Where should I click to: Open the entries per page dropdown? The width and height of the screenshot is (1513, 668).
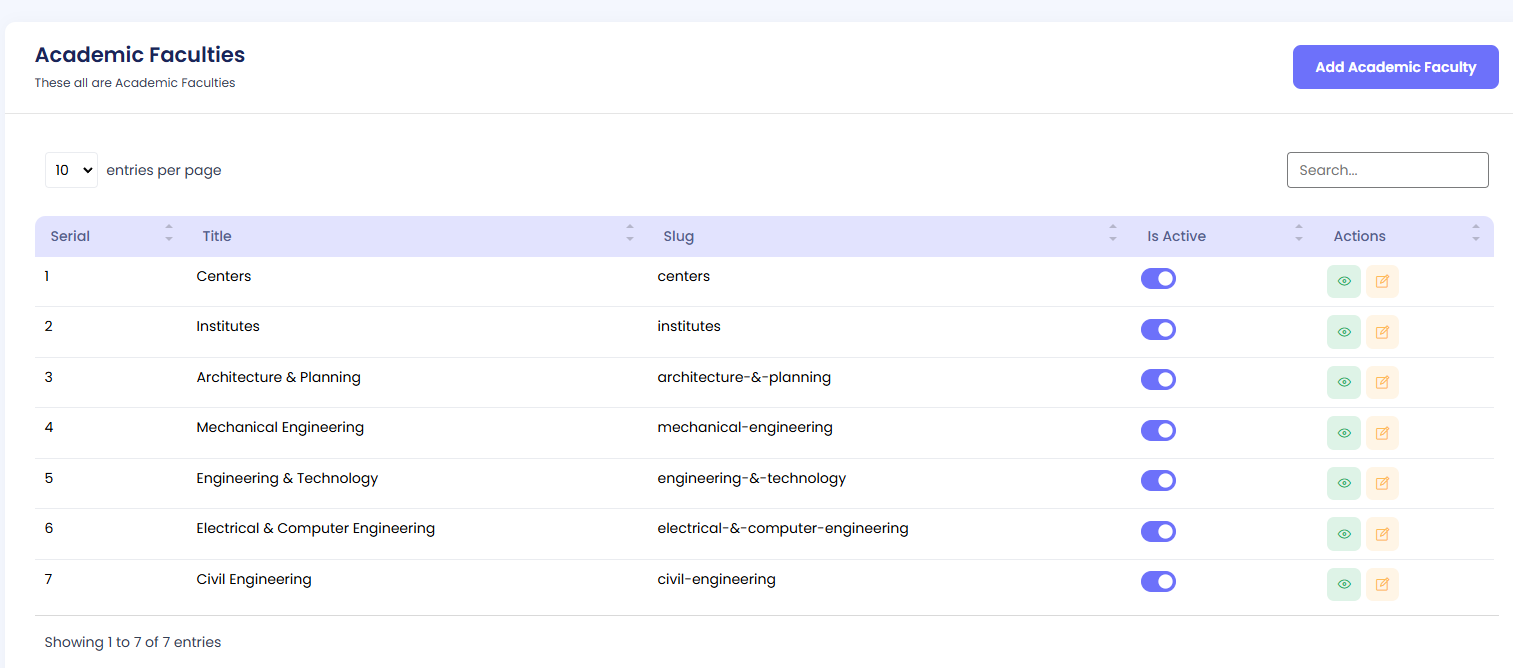[72, 170]
